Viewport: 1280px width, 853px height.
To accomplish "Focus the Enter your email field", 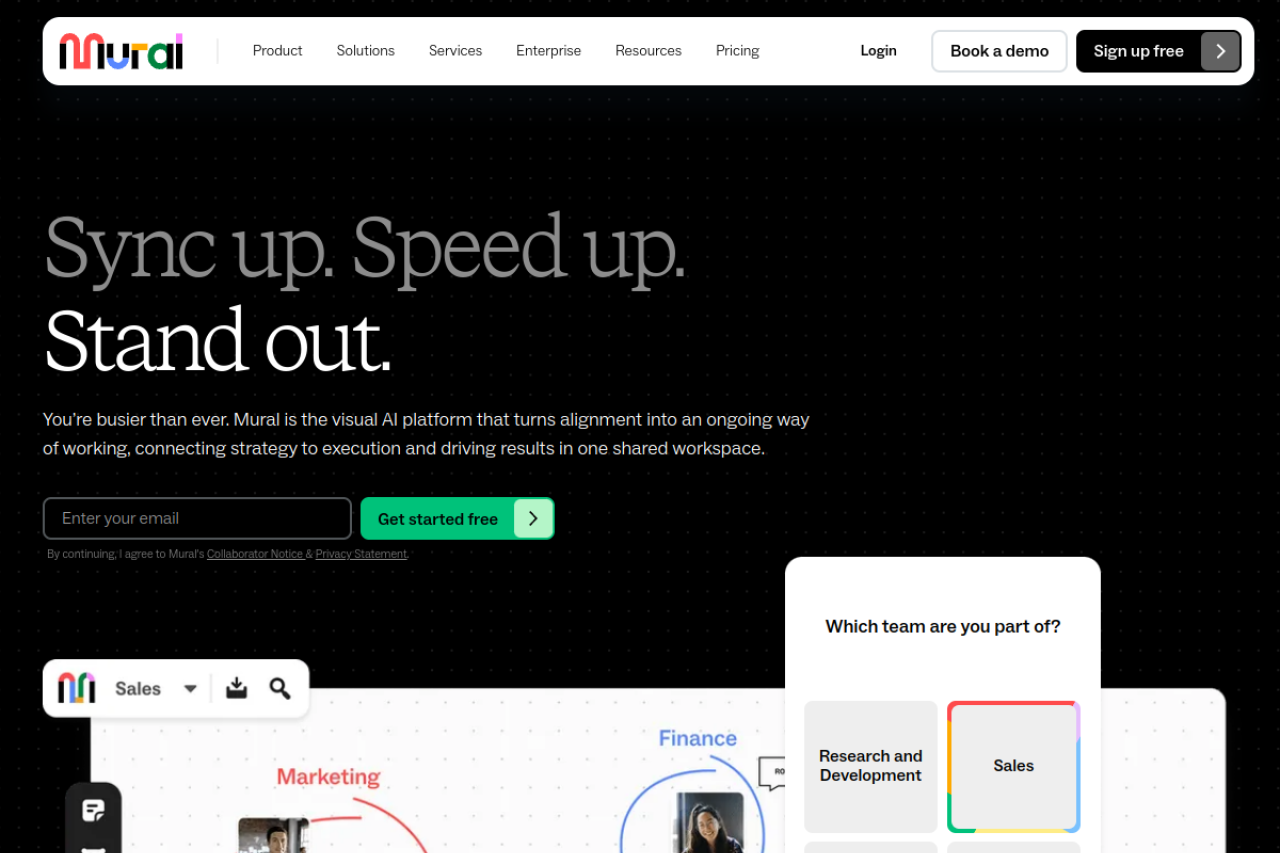I will (197, 519).
